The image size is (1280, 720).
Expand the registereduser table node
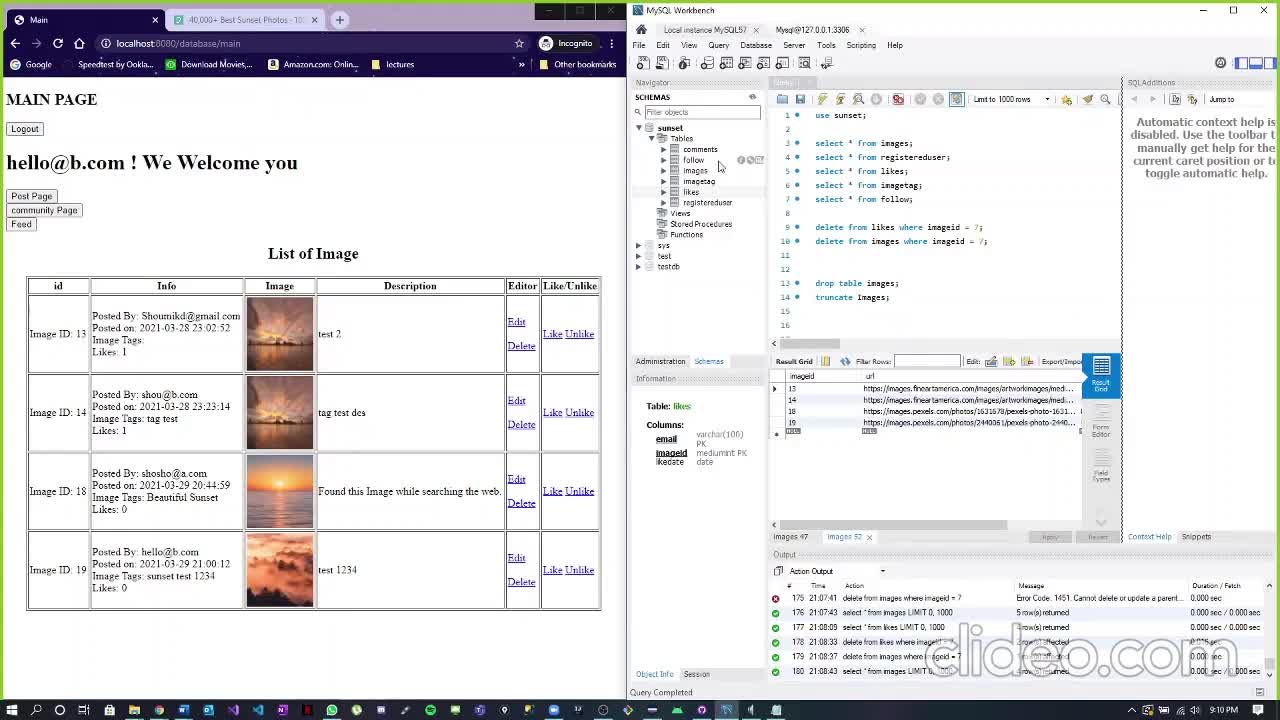663,202
